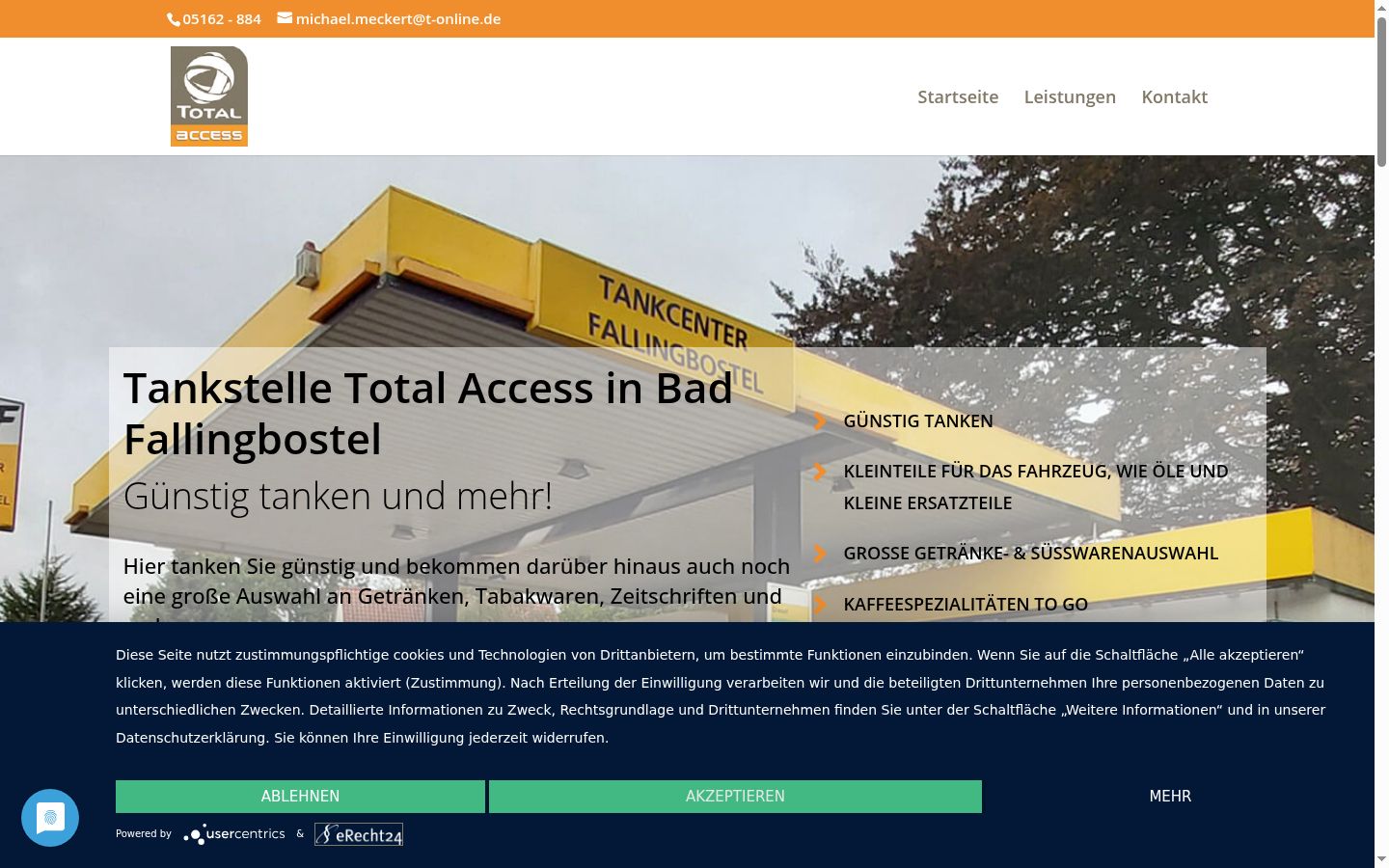
Task: Click the heading Tankstelle Total Access in Bad Fallingbostel
Action: [x=428, y=414]
